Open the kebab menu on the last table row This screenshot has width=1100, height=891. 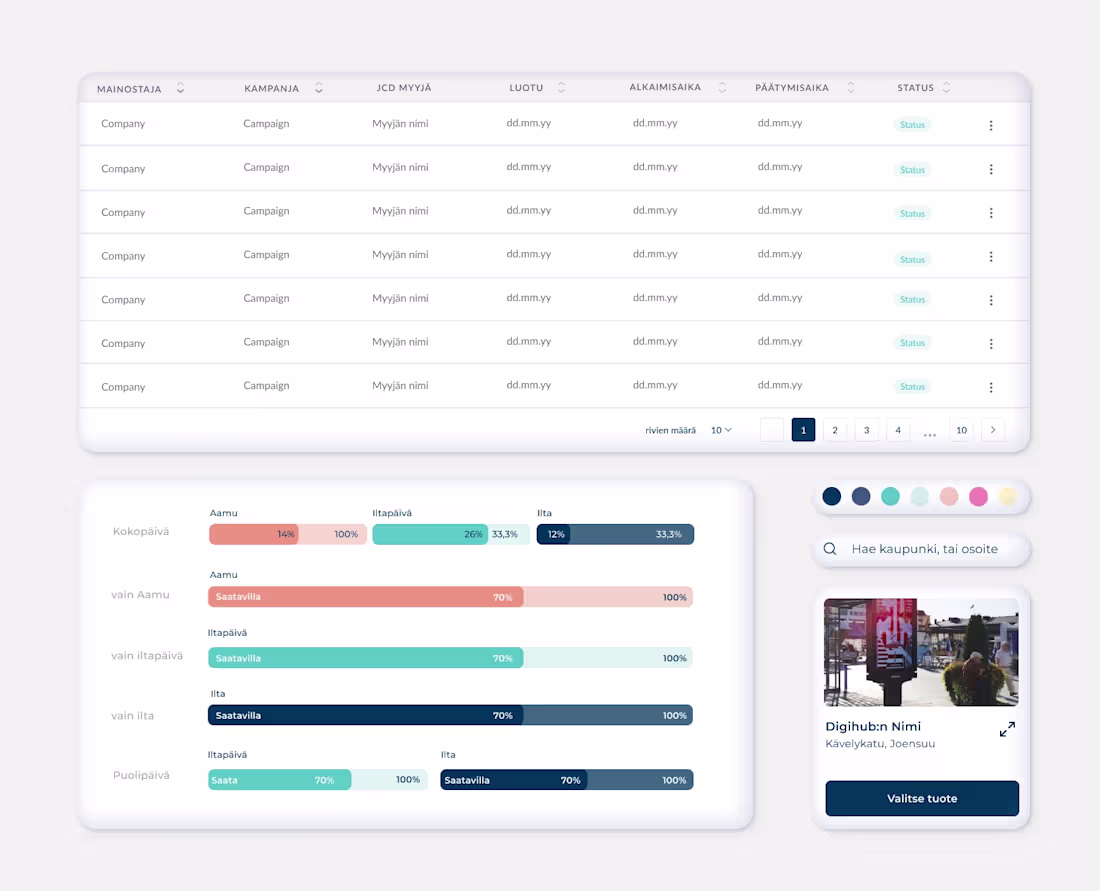pos(991,386)
